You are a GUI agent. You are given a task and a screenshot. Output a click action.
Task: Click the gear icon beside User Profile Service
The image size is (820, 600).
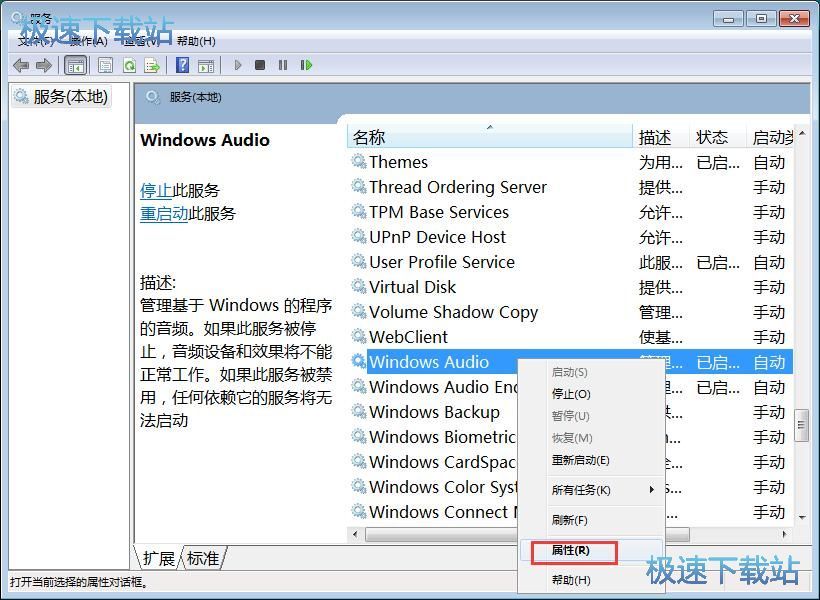pyautogui.click(x=359, y=261)
